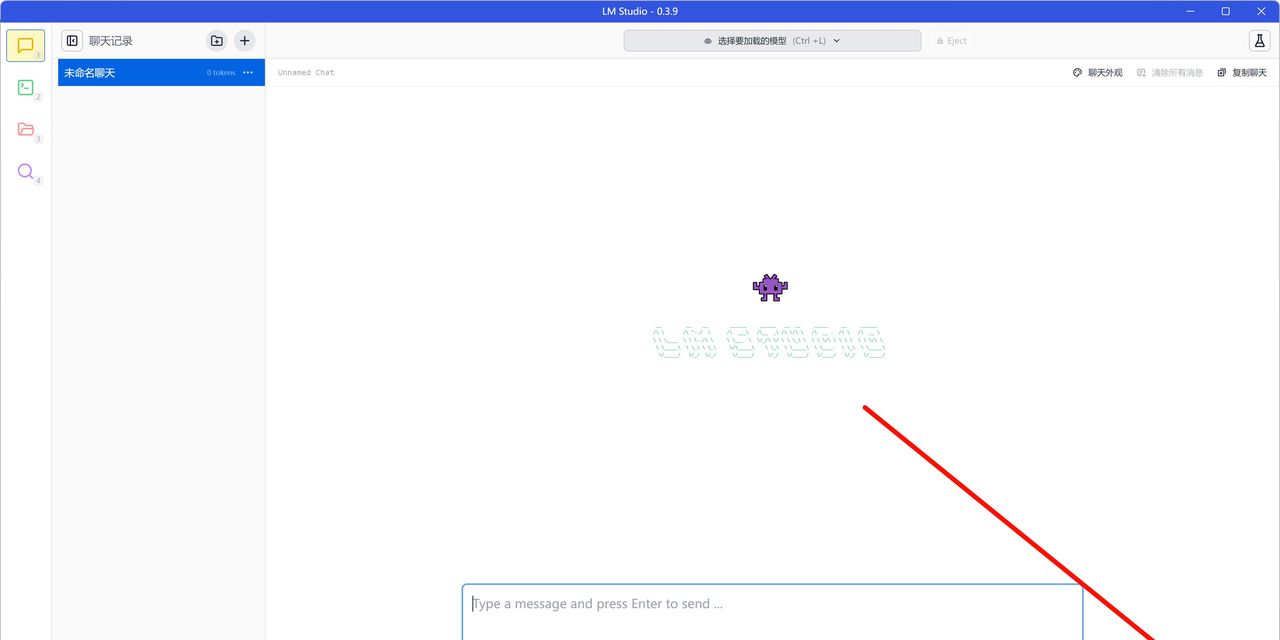Collapse the chat history sidebar panel
The height and width of the screenshot is (640, 1280).
click(x=72, y=41)
